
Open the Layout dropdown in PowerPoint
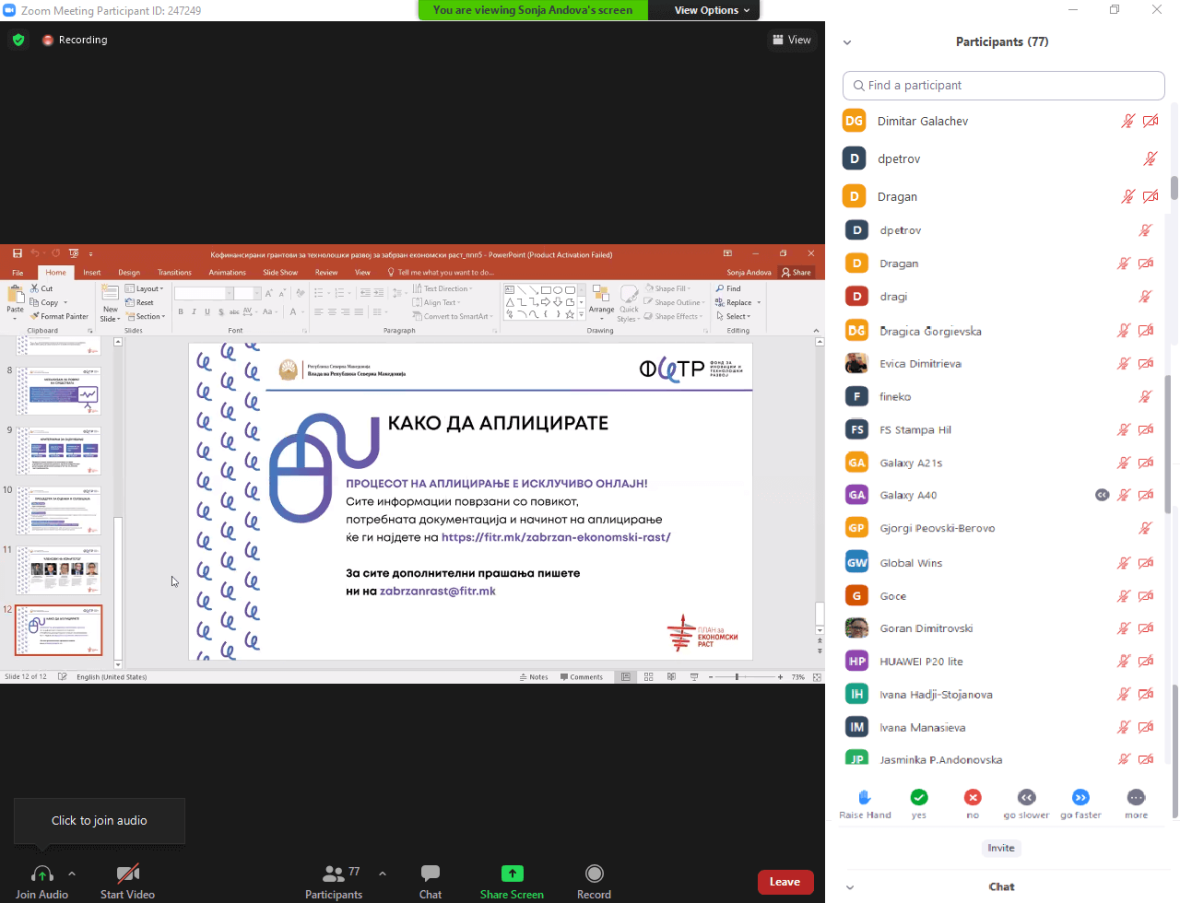coord(144,288)
